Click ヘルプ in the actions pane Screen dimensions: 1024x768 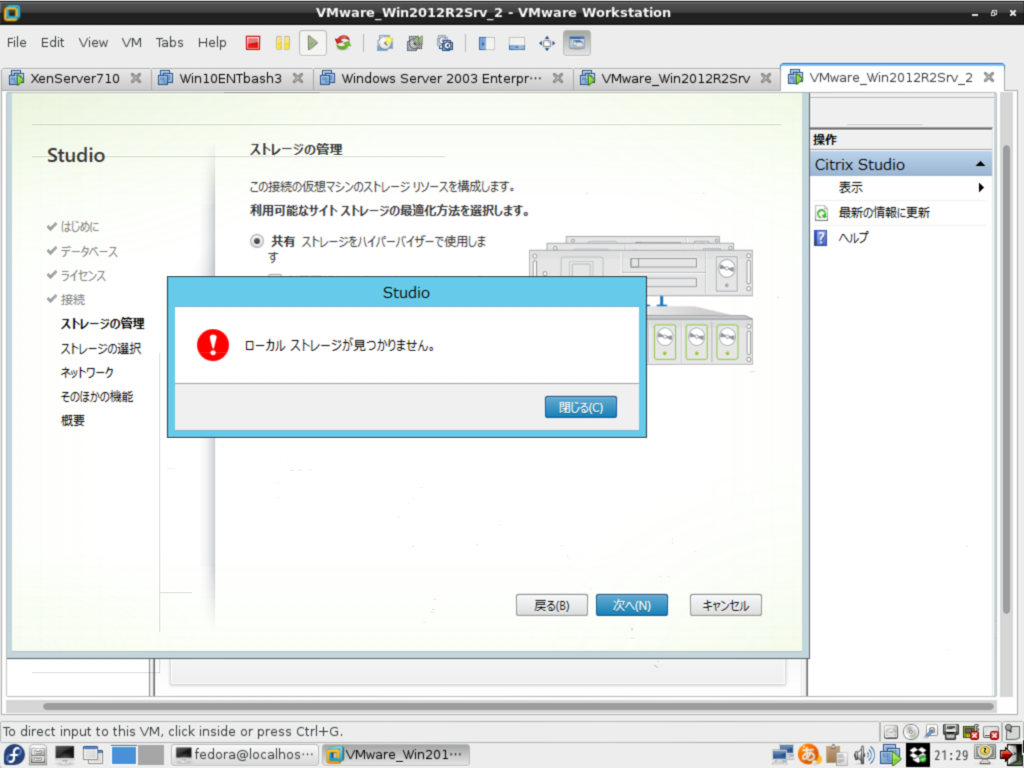click(x=854, y=238)
